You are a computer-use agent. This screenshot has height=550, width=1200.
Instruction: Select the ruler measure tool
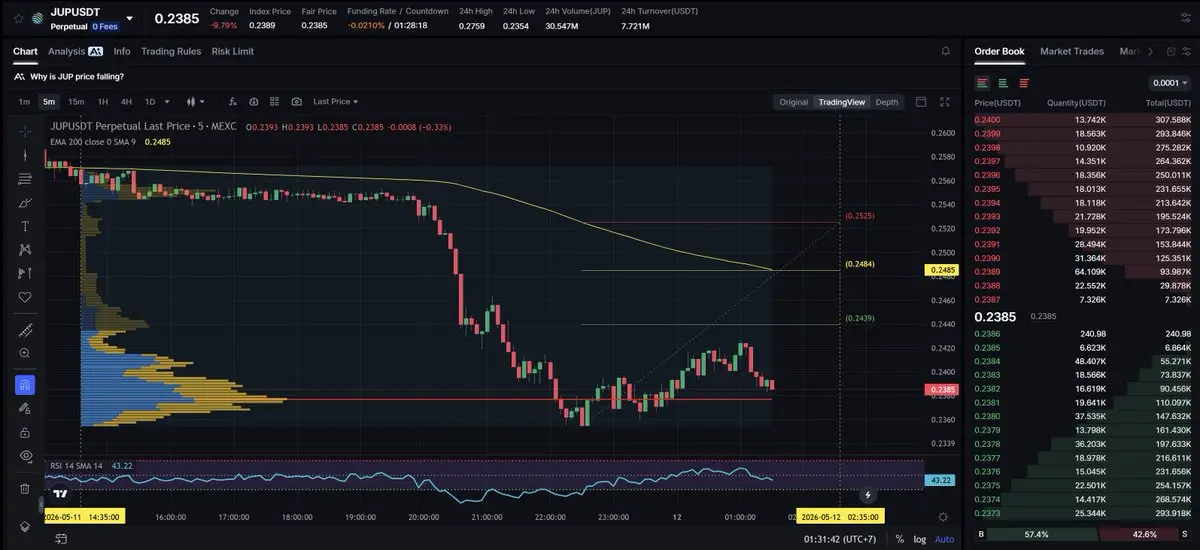point(25,330)
